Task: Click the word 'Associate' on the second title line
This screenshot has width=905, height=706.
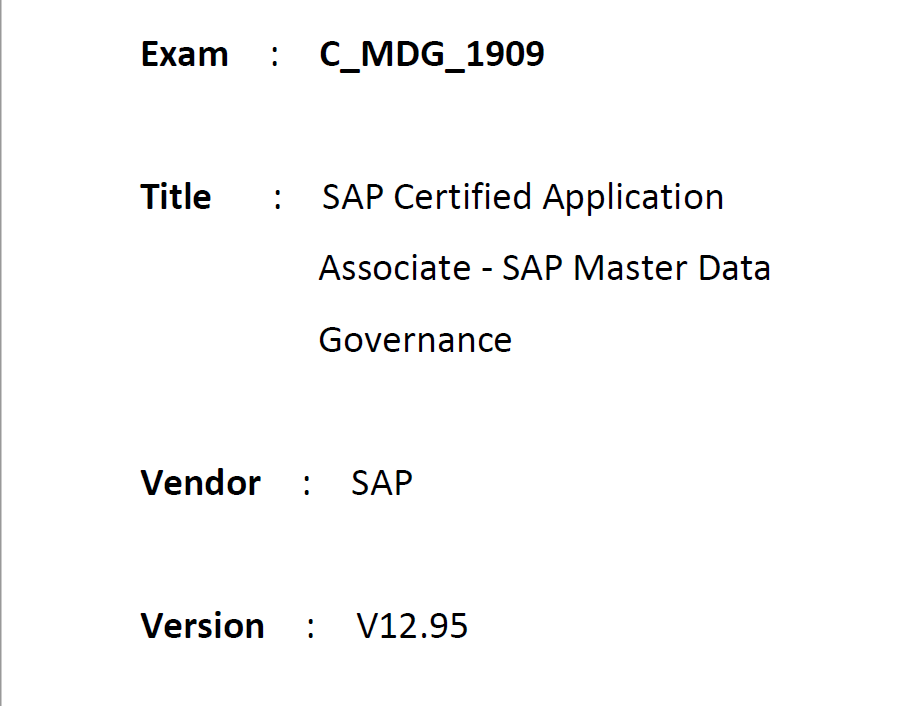Action: pos(395,268)
